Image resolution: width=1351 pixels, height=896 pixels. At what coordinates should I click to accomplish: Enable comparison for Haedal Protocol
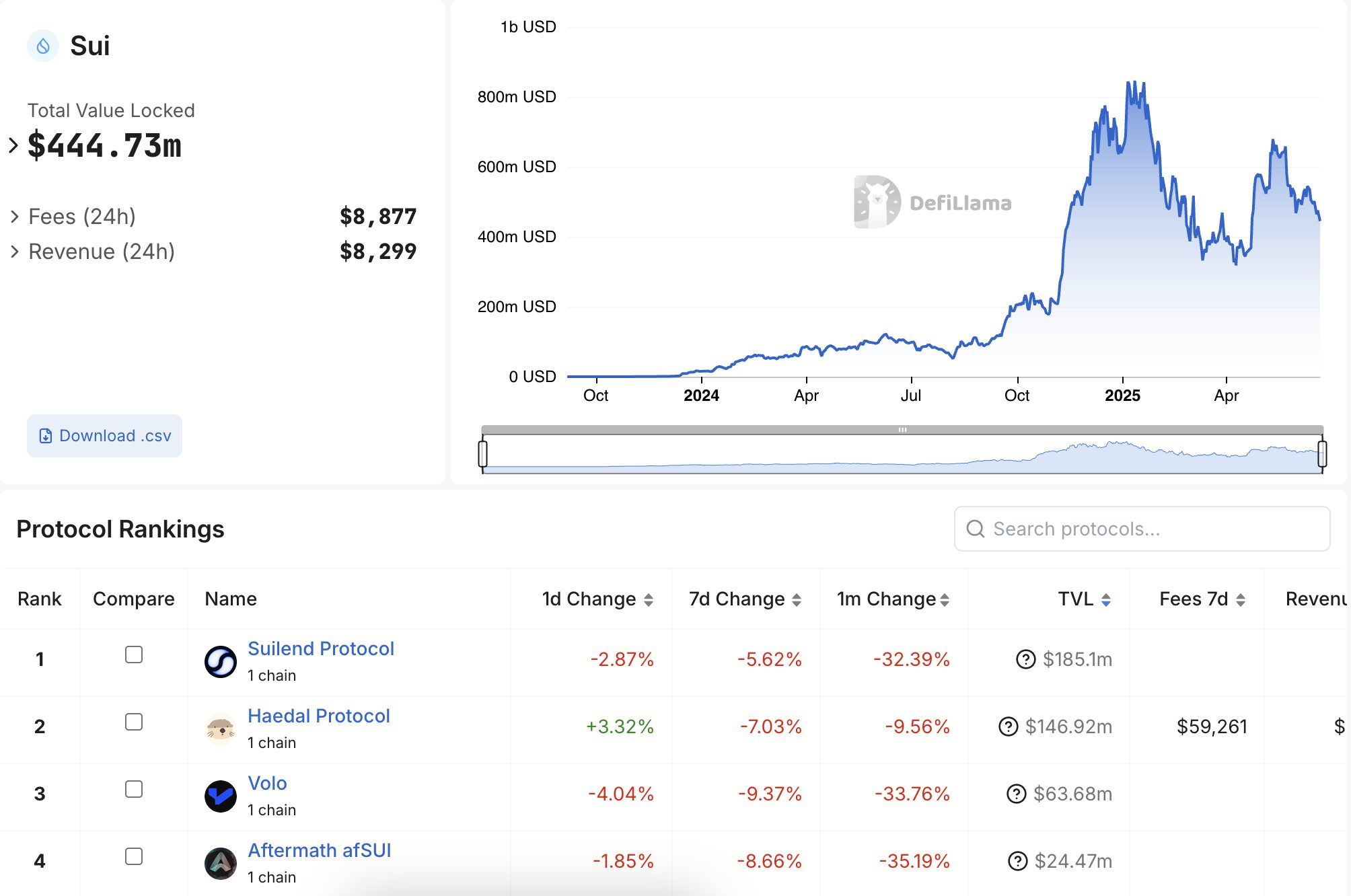133,721
